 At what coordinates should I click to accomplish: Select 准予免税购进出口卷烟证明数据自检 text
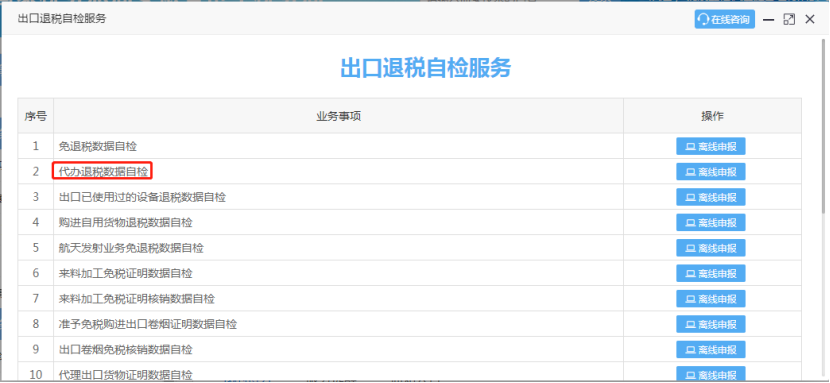148,324
